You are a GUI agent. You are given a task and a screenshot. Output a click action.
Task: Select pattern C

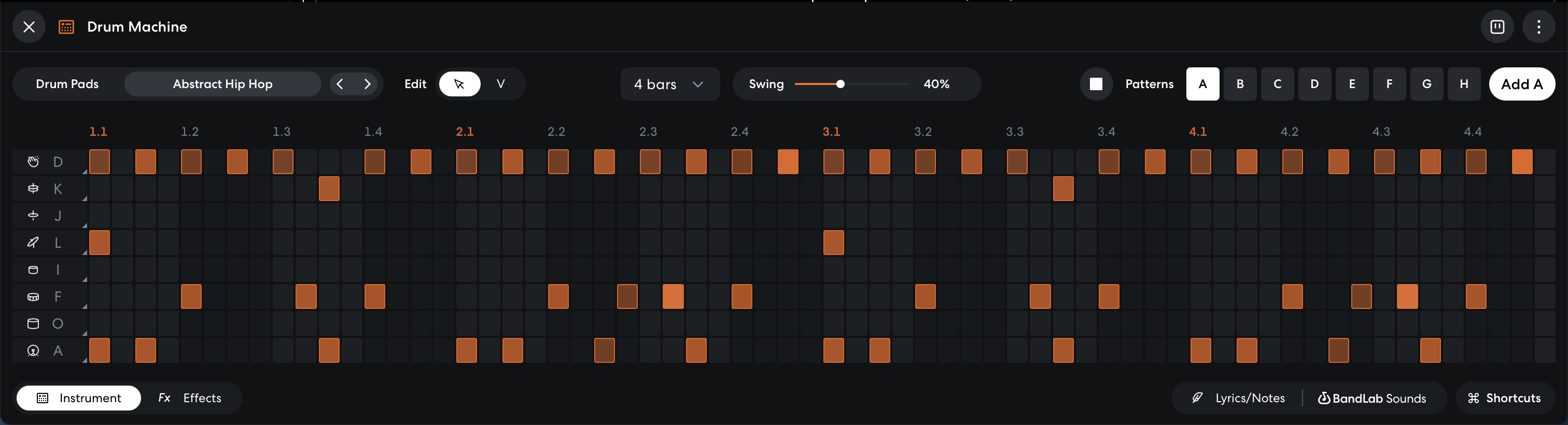coord(1277,84)
